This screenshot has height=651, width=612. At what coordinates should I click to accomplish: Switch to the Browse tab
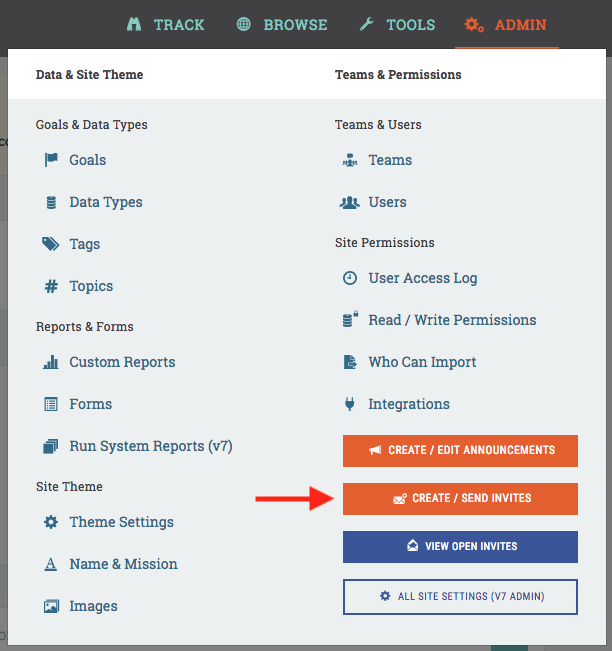282,24
